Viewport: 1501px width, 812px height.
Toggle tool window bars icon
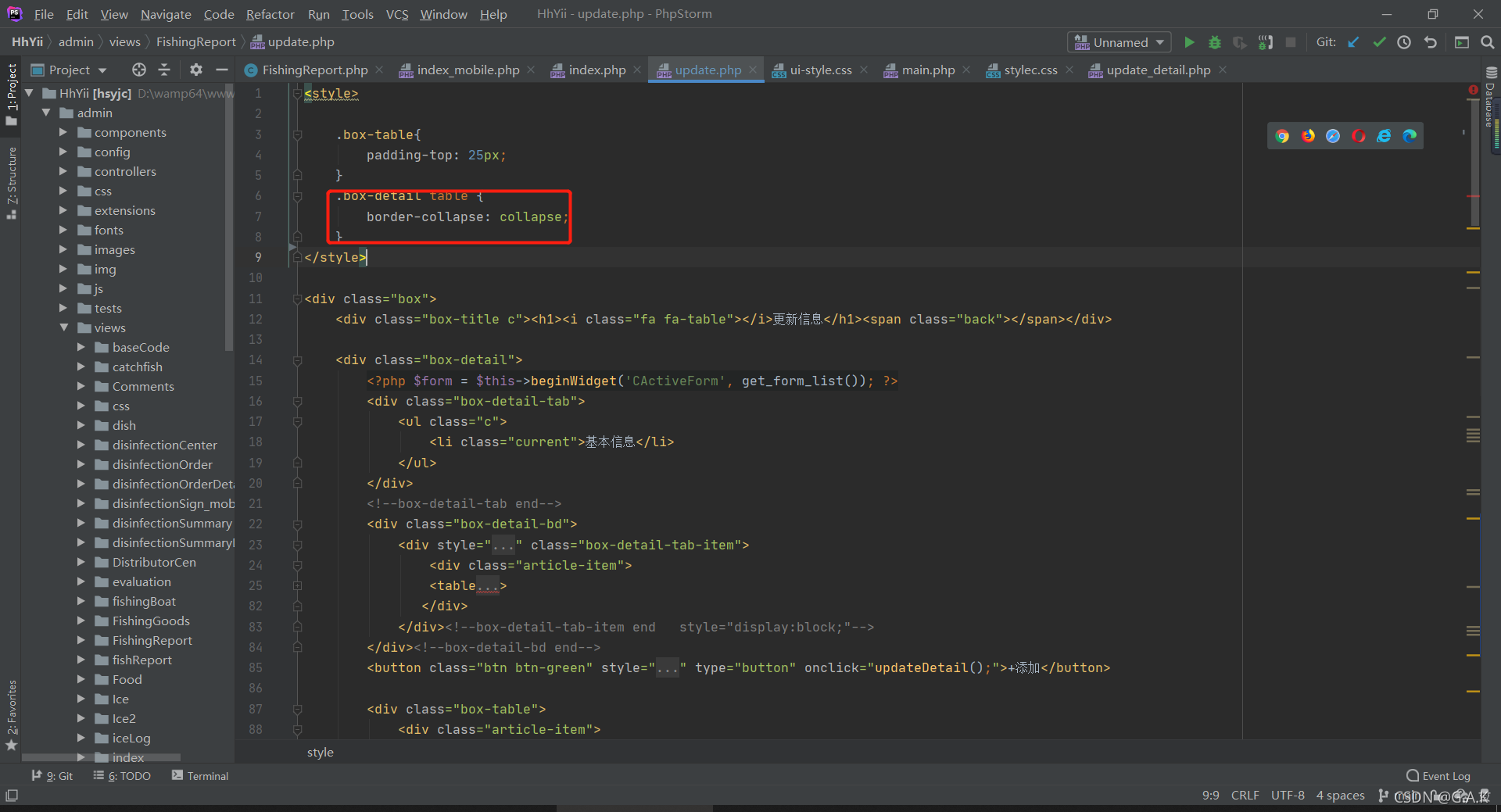[x=12, y=796]
